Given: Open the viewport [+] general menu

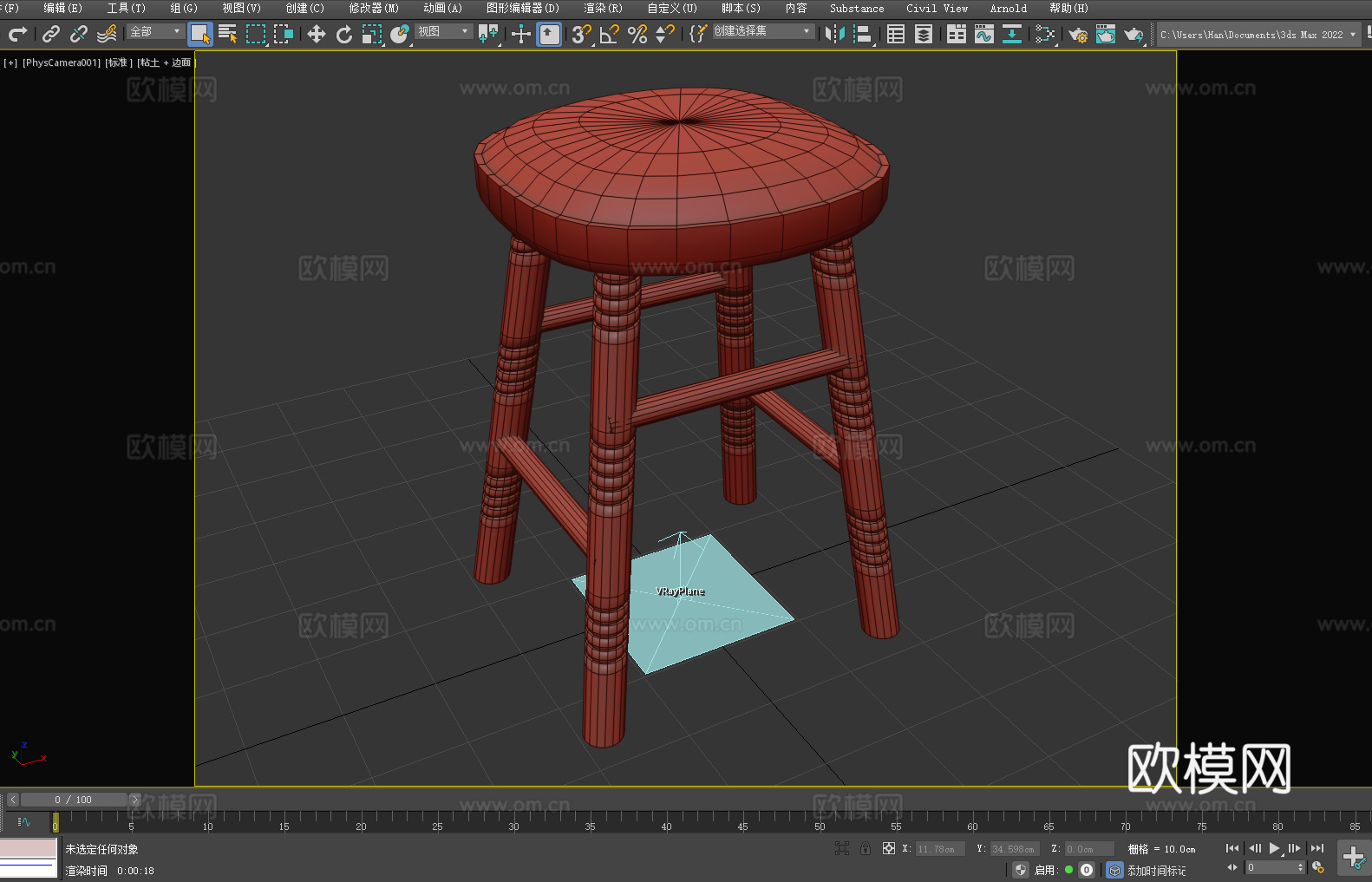Looking at the screenshot, I should pyautogui.click(x=10, y=62).
